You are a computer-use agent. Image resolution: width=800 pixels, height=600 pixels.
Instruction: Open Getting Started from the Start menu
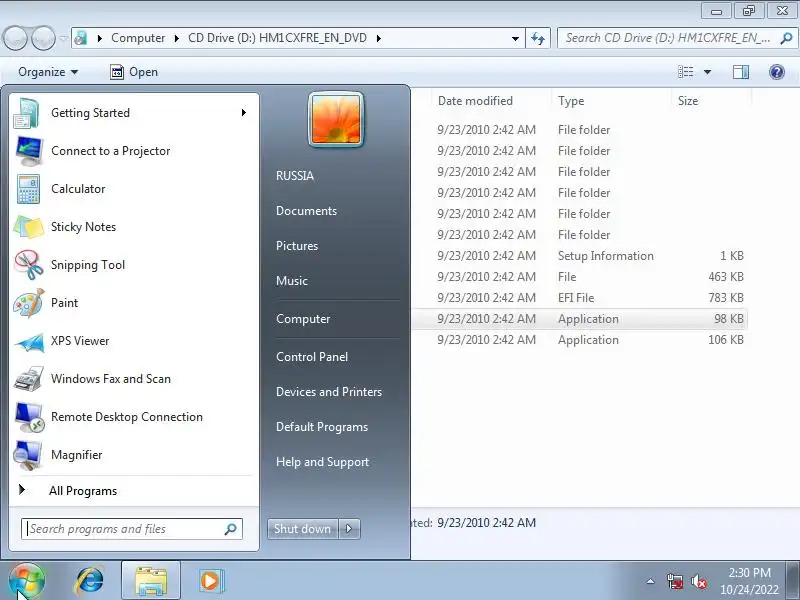pyautogui.click(x=134, y=113)
